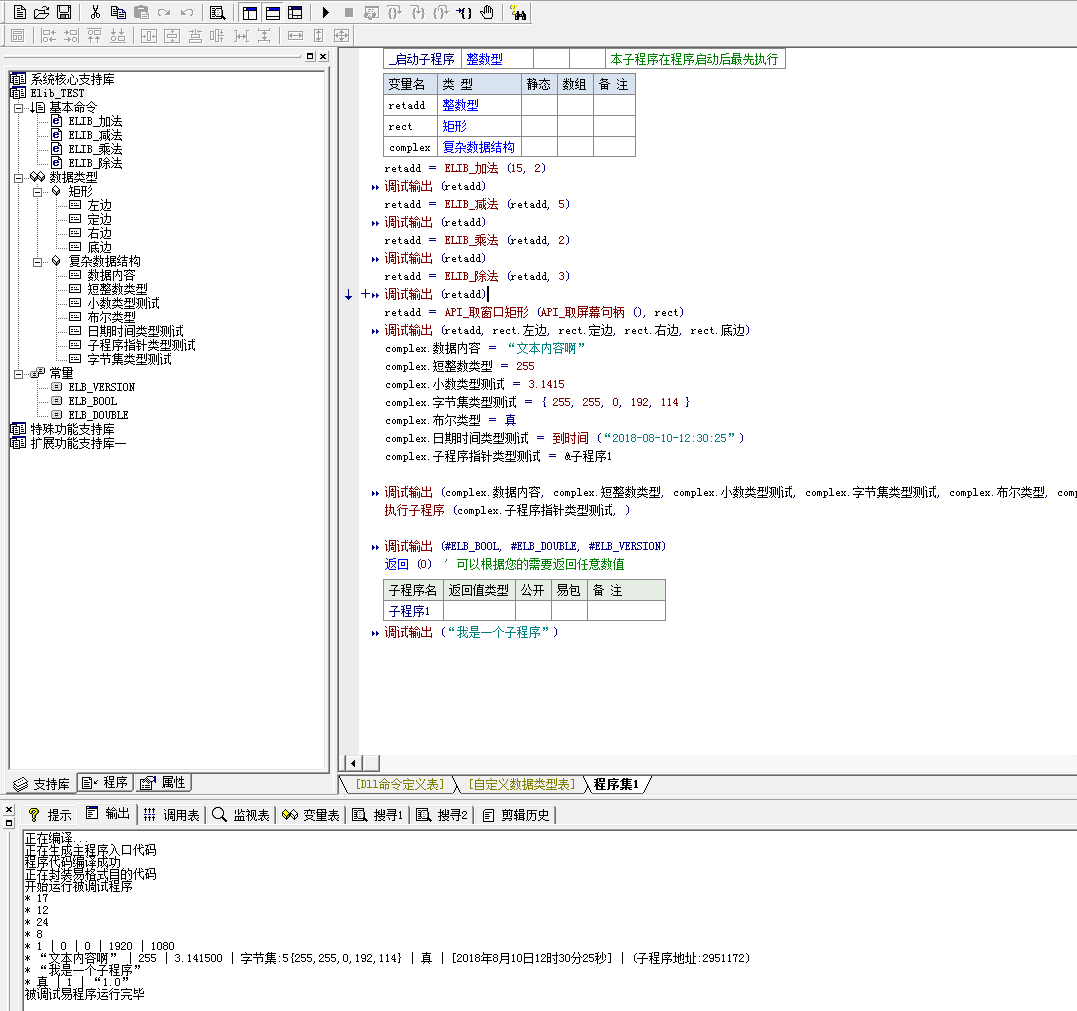The image size is (1077, 1011).
Task: Select the 程序集1 tab
Action: [x=616, y=784]
